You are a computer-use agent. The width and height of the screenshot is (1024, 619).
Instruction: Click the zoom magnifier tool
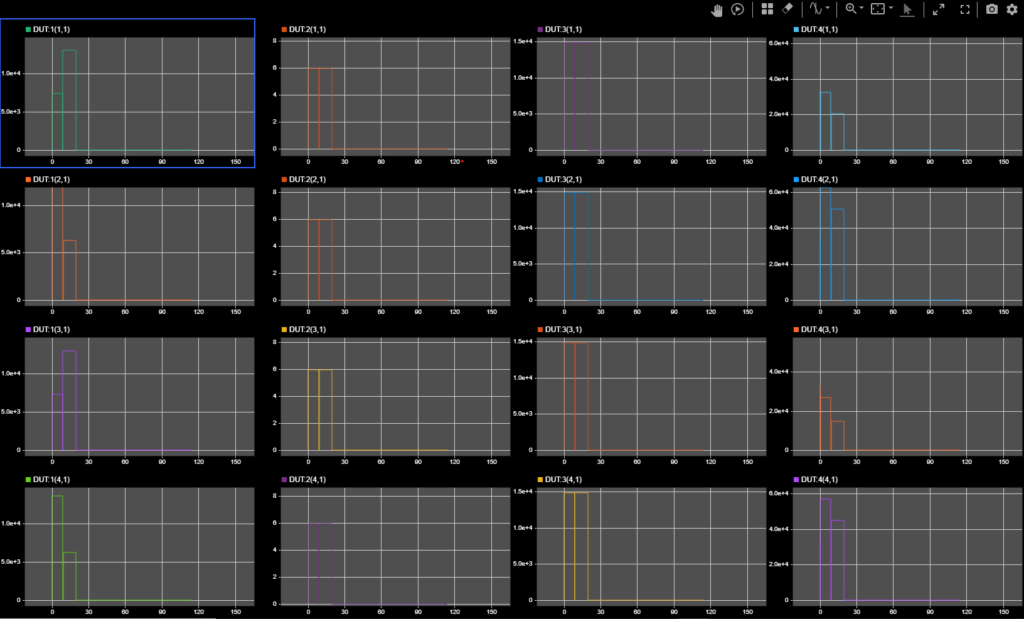coord(850,9)
